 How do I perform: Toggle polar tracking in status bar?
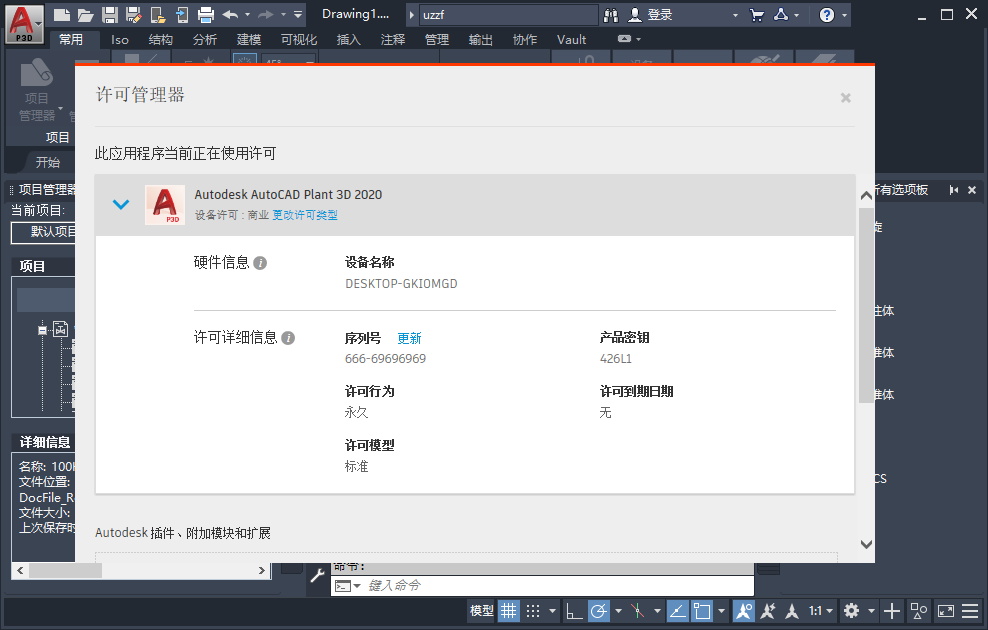[599, 610]
